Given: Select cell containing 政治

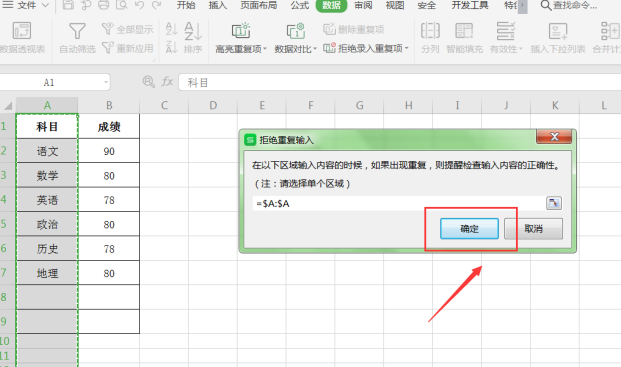Looking at the screenshot, I should click(47, 224).
